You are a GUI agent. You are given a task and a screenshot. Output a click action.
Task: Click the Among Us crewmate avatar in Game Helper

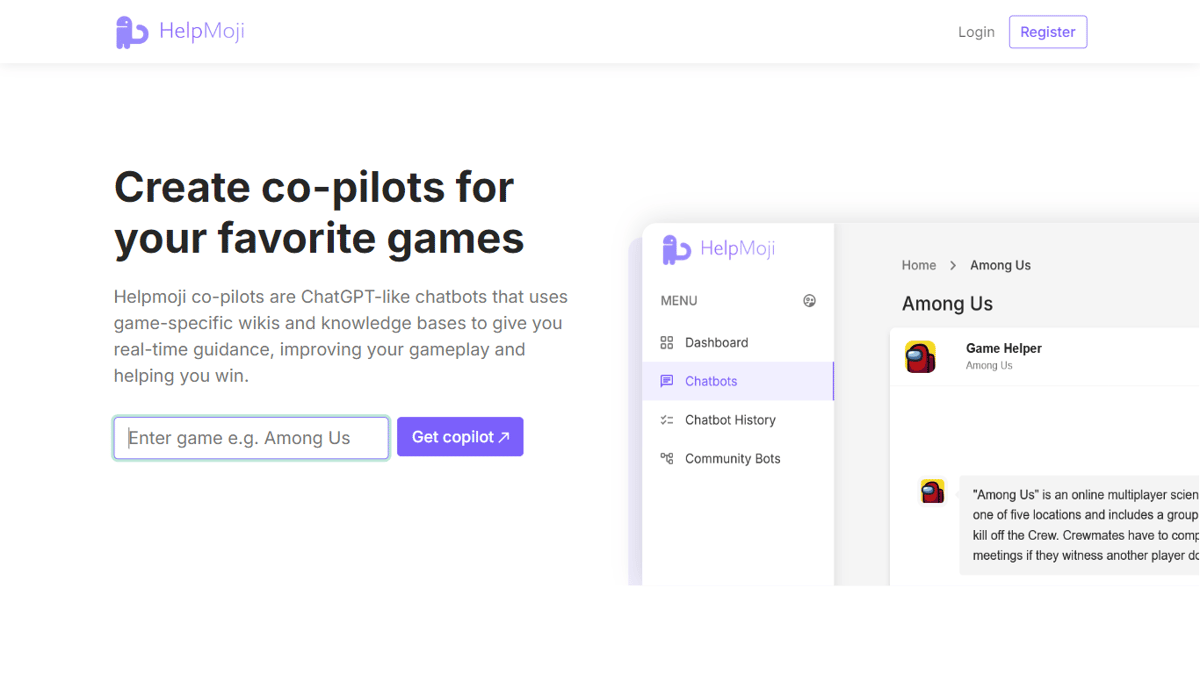coord(921,357)
